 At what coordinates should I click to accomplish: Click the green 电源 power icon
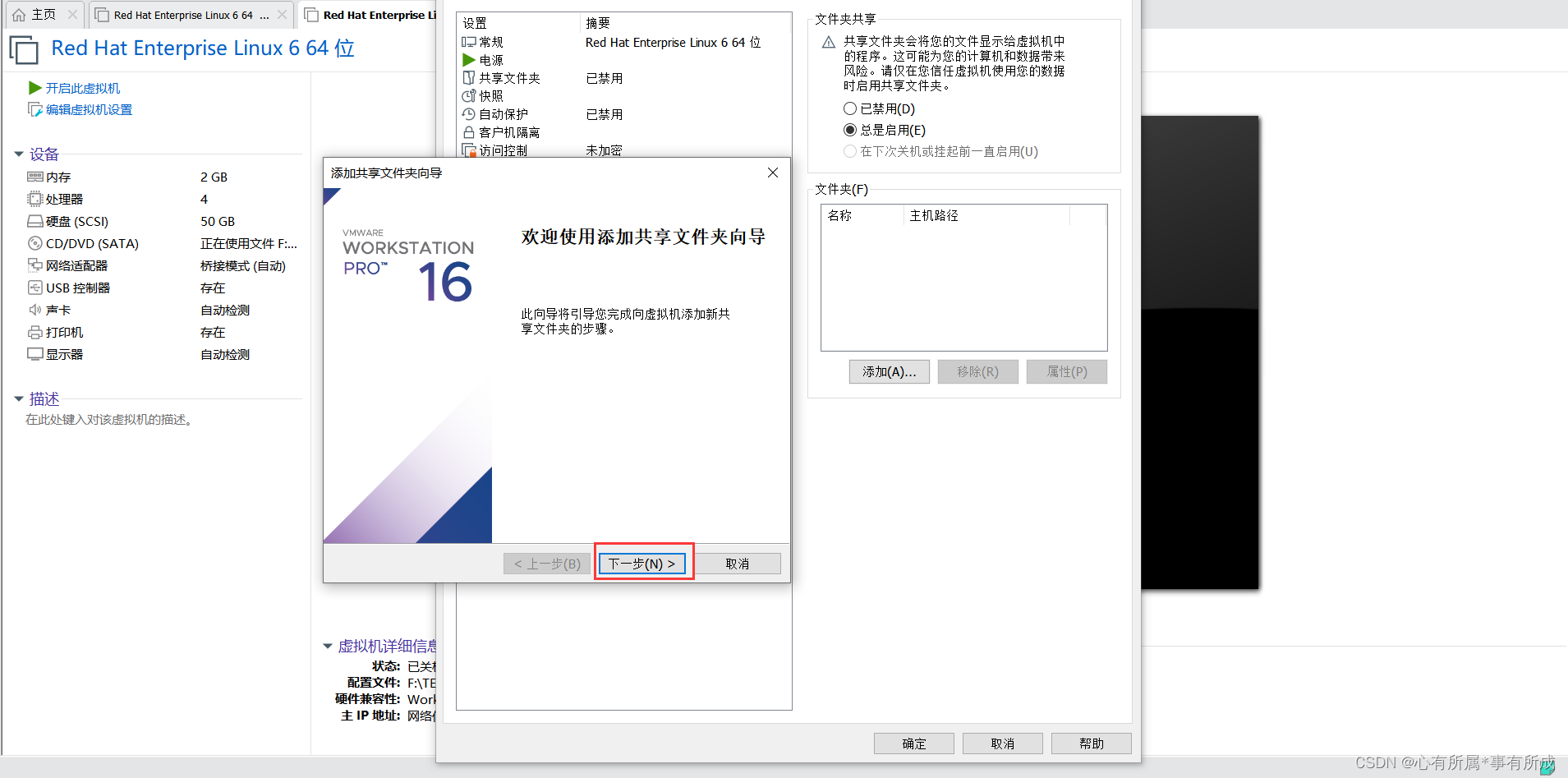pos(469,60)
